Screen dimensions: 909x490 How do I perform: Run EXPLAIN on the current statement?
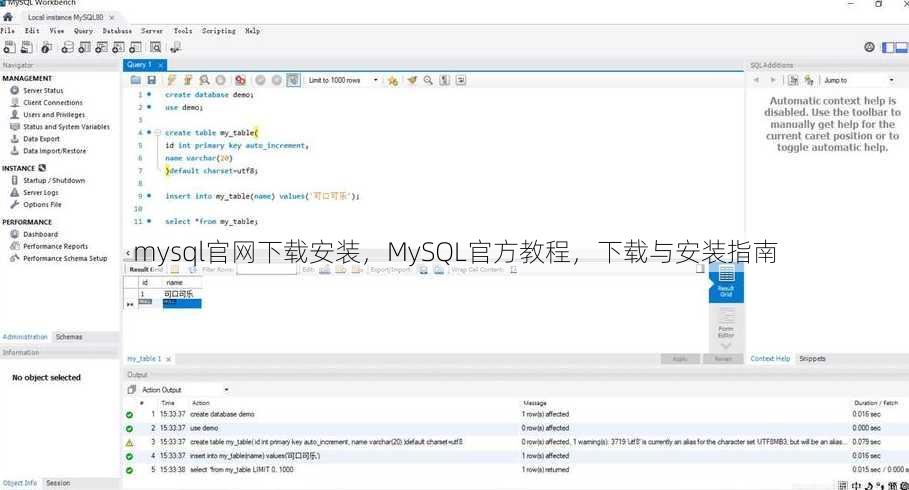[x=204, y=80]
